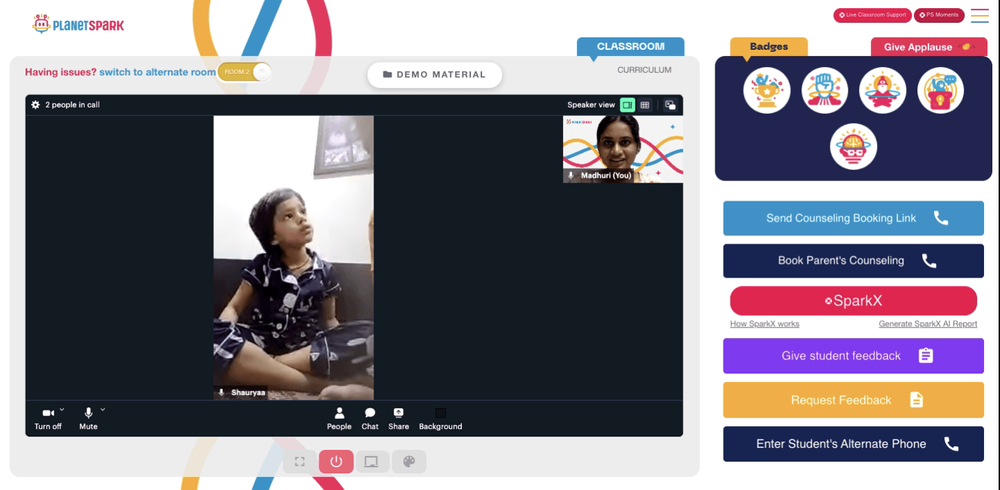Select Madhuri (You) video thumbnail

(622, 149)
